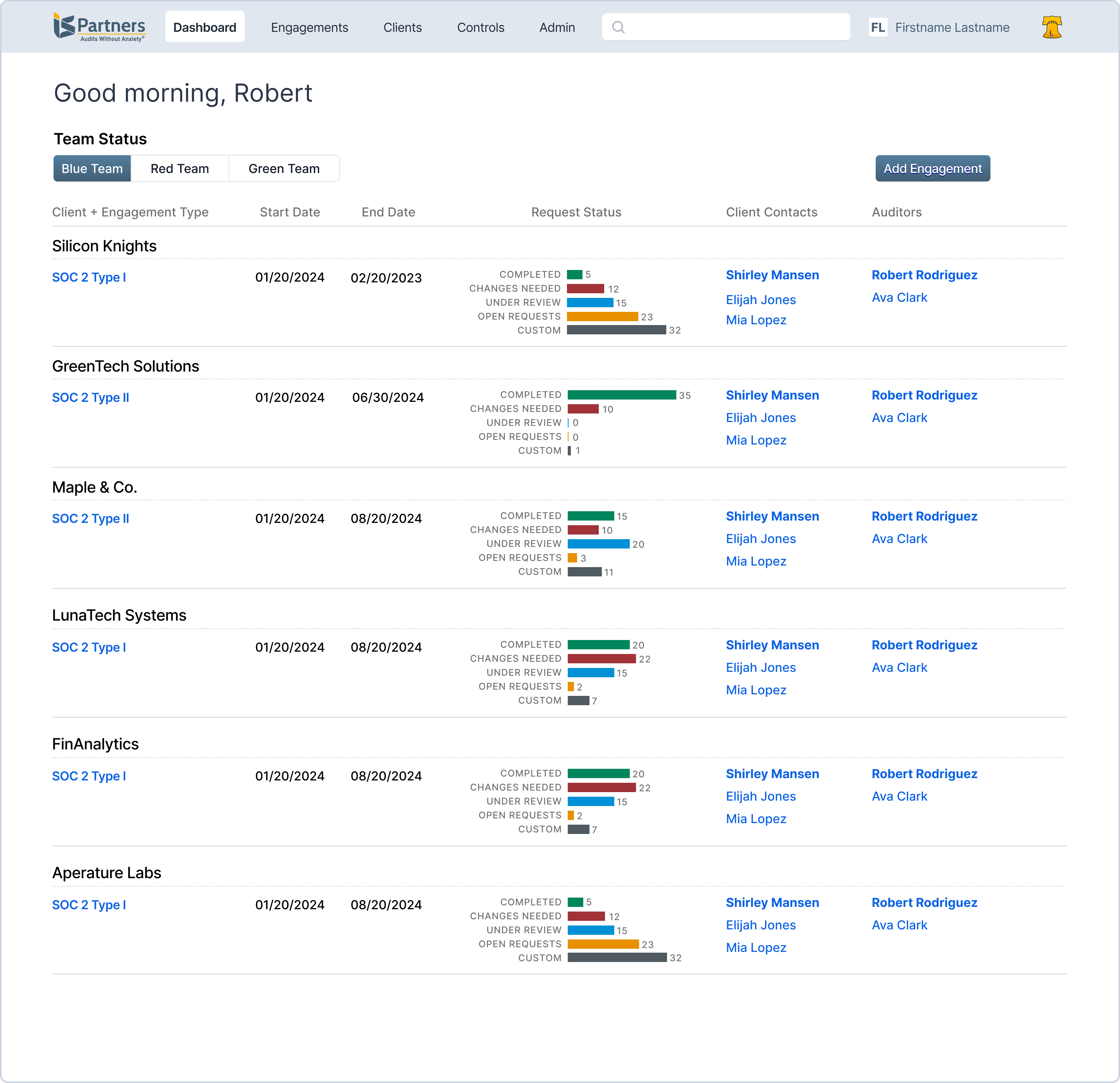This screenshot has height=1083, width=1120.
Task: Click the Partners logo in the header
Action: coord(100,27)
